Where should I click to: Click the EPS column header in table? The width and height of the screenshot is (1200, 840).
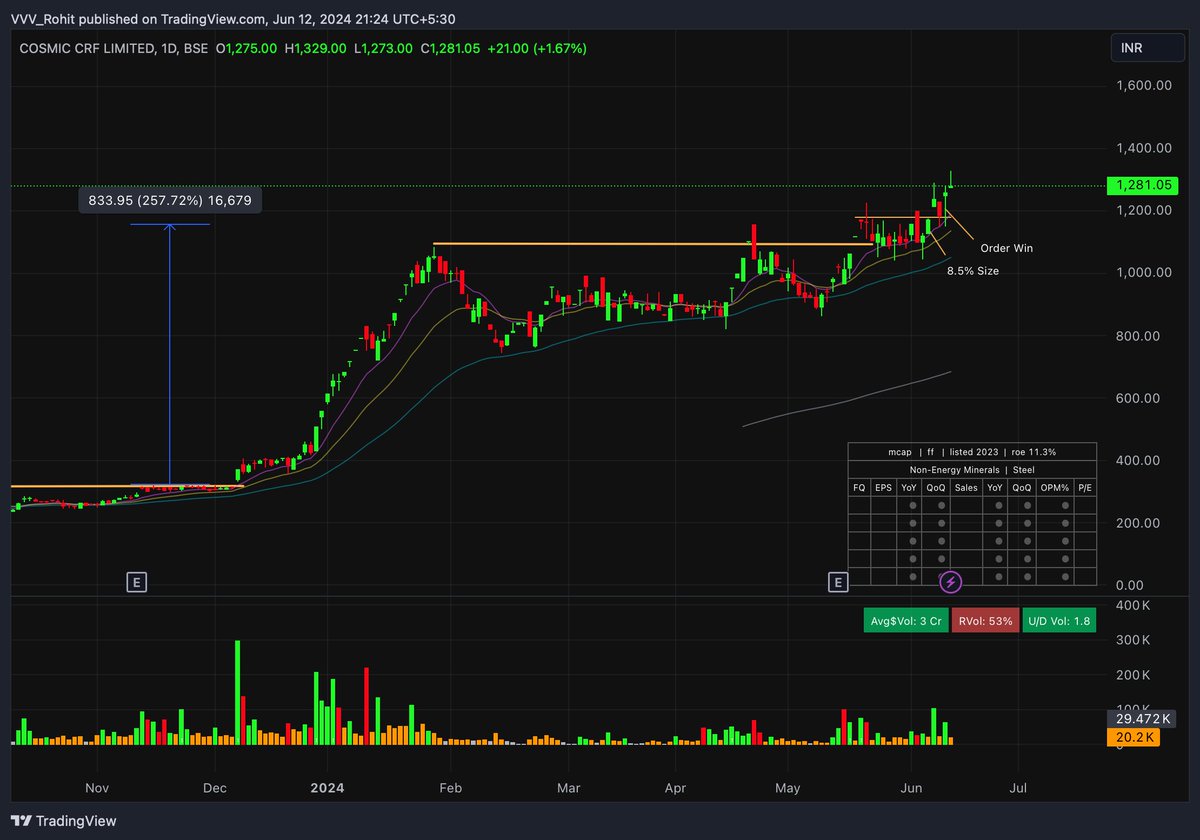883,487
